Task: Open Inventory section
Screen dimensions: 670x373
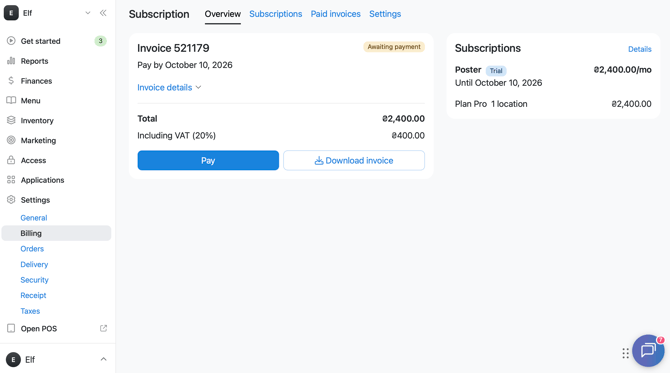Action: tap(37, 120)
